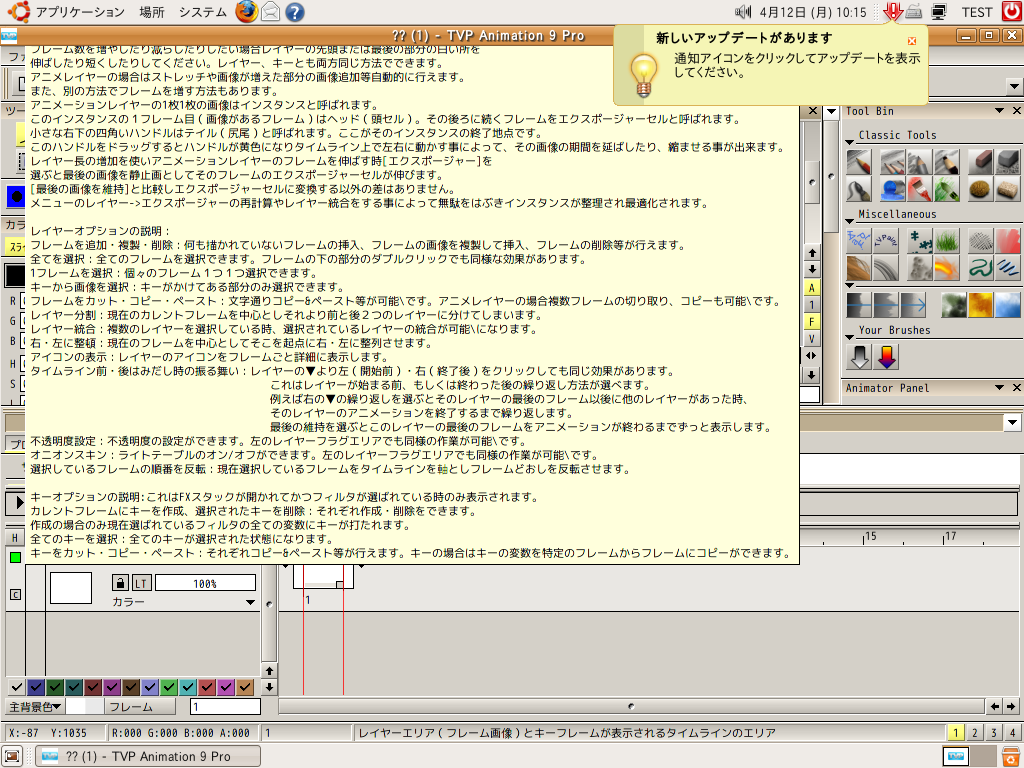Click the TVP Animation 9 Pro taskbar button

click(x=148, y=756)
